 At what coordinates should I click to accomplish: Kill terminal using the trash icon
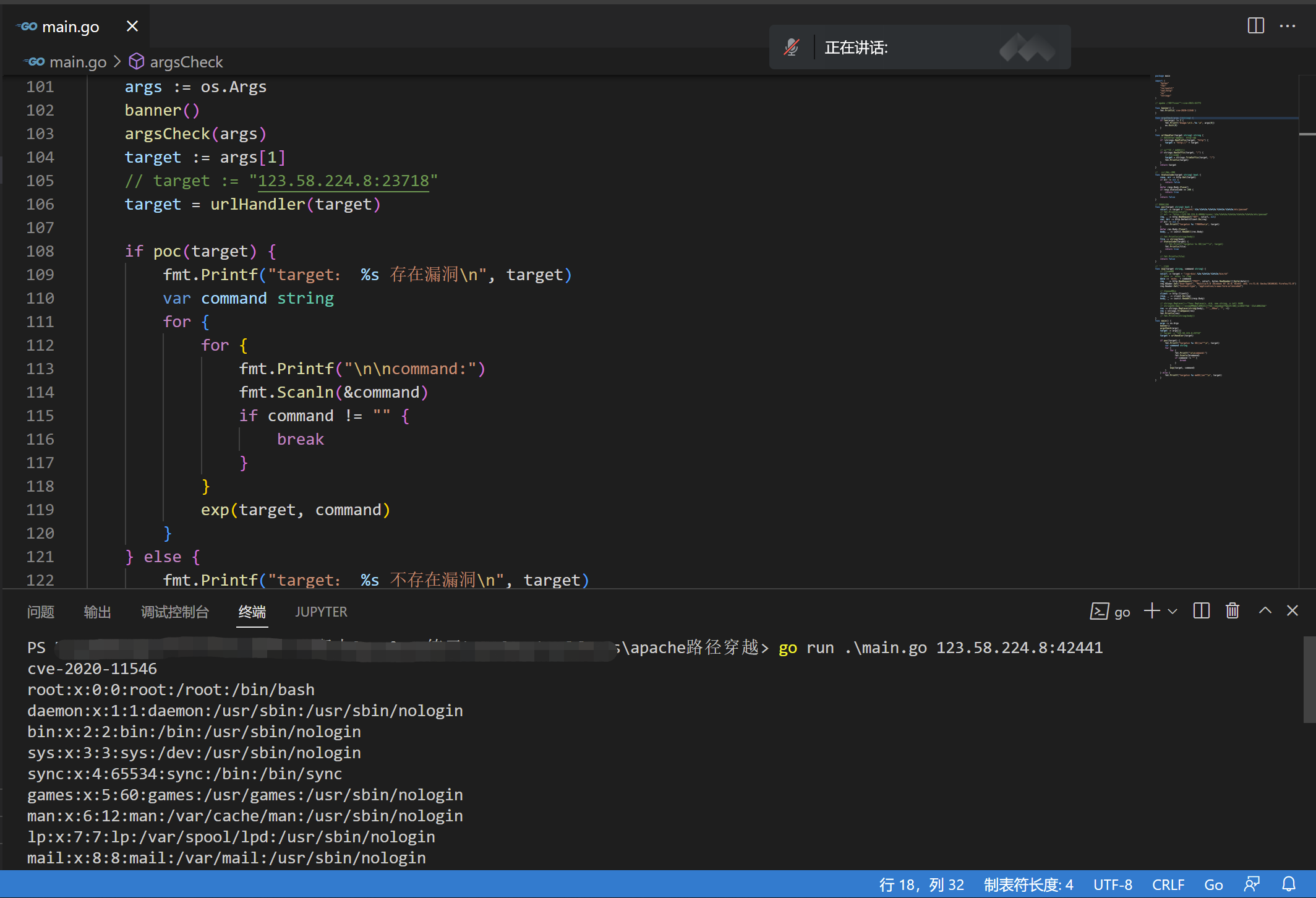pos(1233,611)
